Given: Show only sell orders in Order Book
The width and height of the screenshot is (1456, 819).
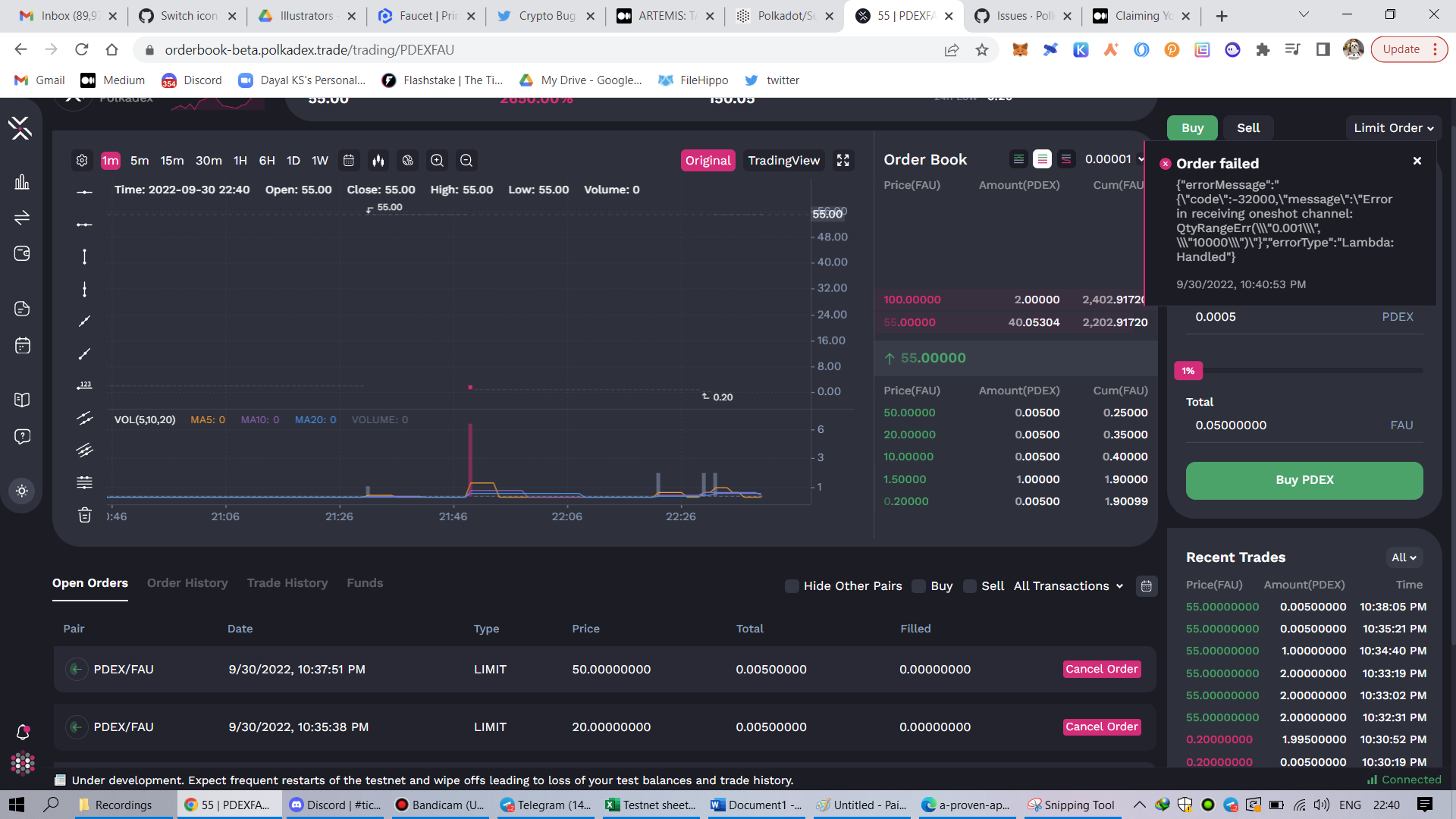Looking at the screenshot, I should [1065, 159].
